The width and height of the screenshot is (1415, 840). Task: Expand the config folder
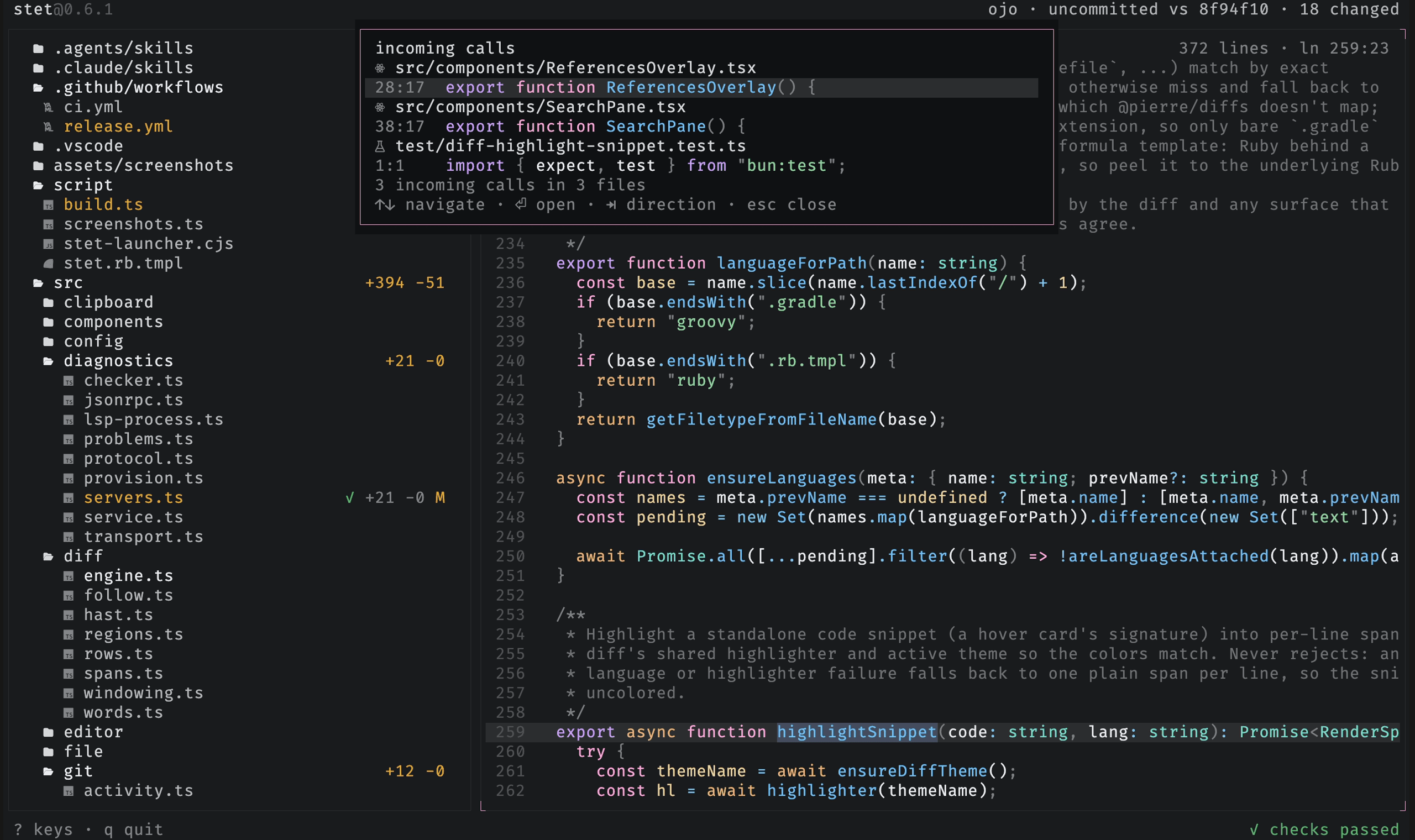tap(49, 342)
